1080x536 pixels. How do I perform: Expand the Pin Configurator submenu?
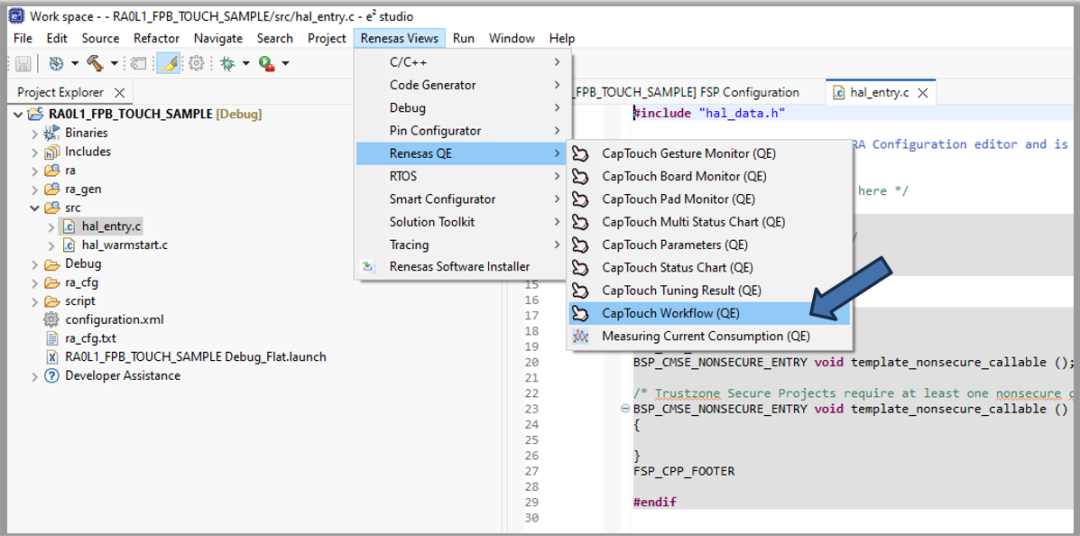pyautogui.click(x=435, y=131)
